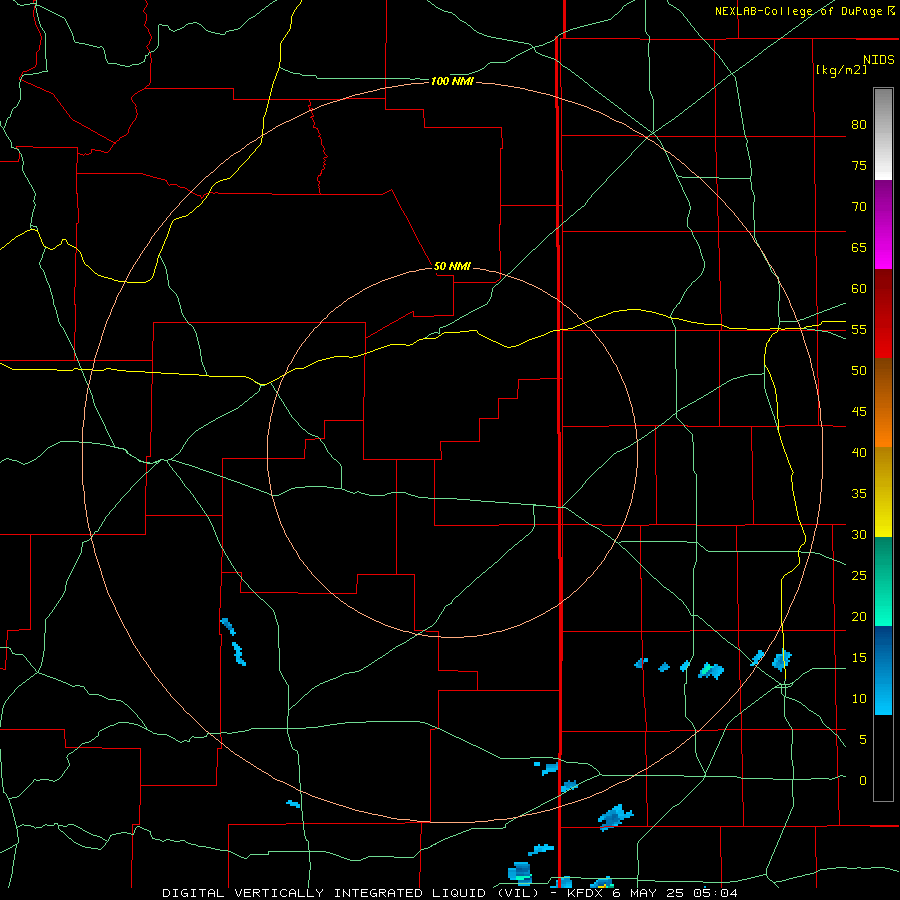Click the scale value "55"
Viewport: 900px width, 900px height.
click(x=859, y=330)
